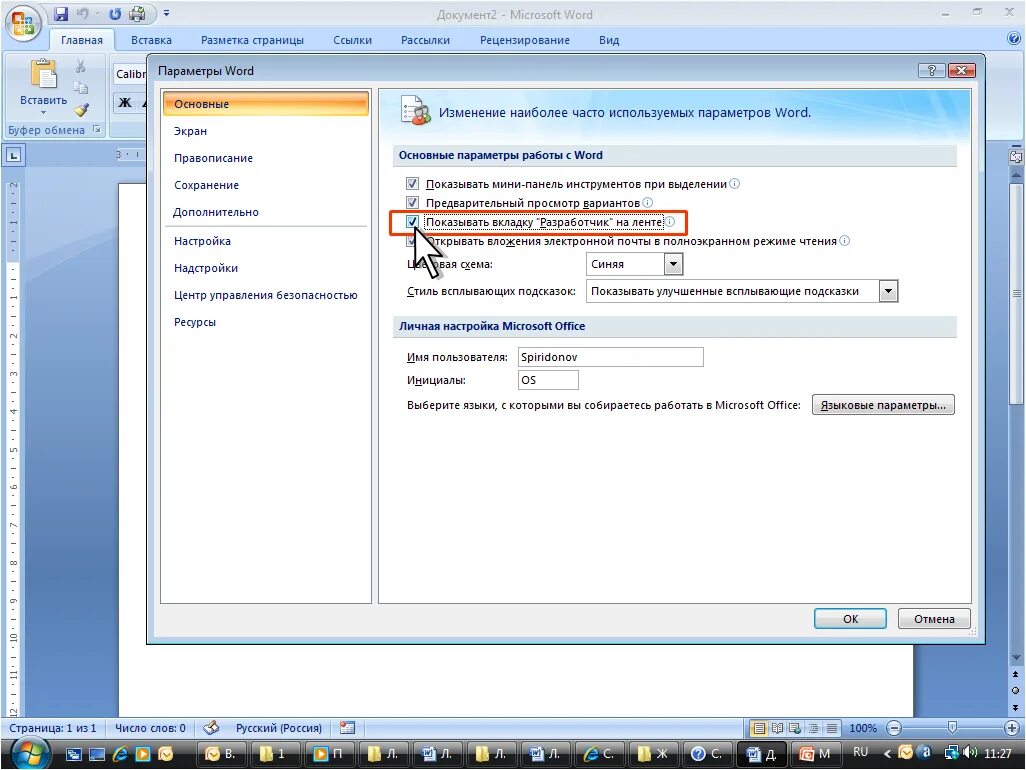1026x770 pixels.
Task: Open the Главная ribbon tab
Action: pyautogui.click(x=82, y=40)
